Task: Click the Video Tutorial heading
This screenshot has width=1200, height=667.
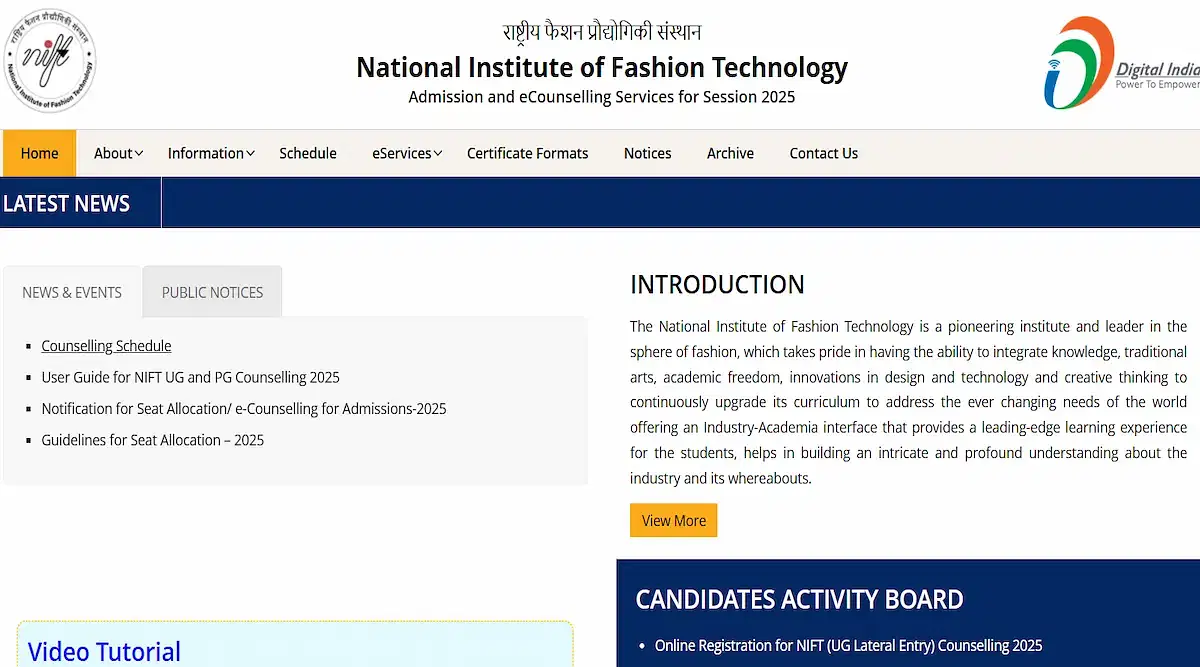Action: pyautogui.click(x=104, y=651)
